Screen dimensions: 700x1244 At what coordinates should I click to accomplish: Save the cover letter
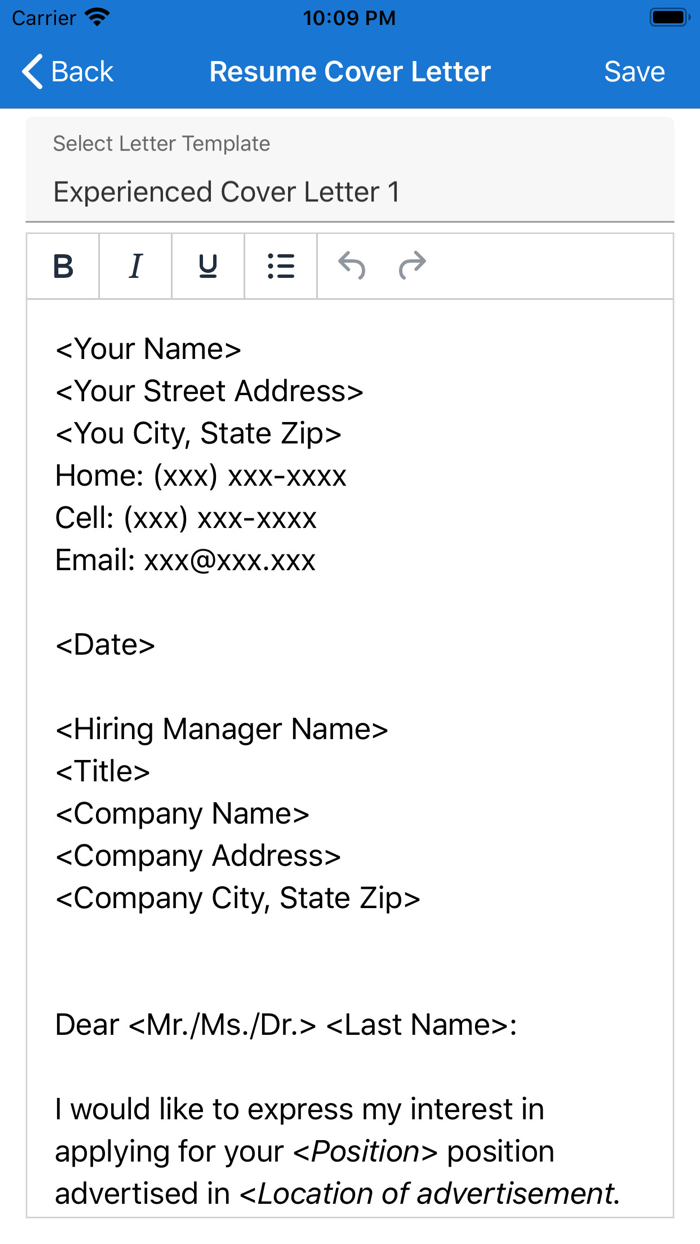[634, 71]
